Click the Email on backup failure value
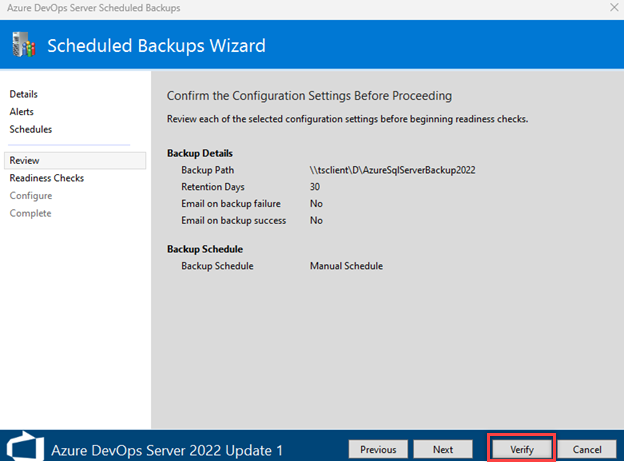This screenshot has width=624, height=462. coord(316,204)
